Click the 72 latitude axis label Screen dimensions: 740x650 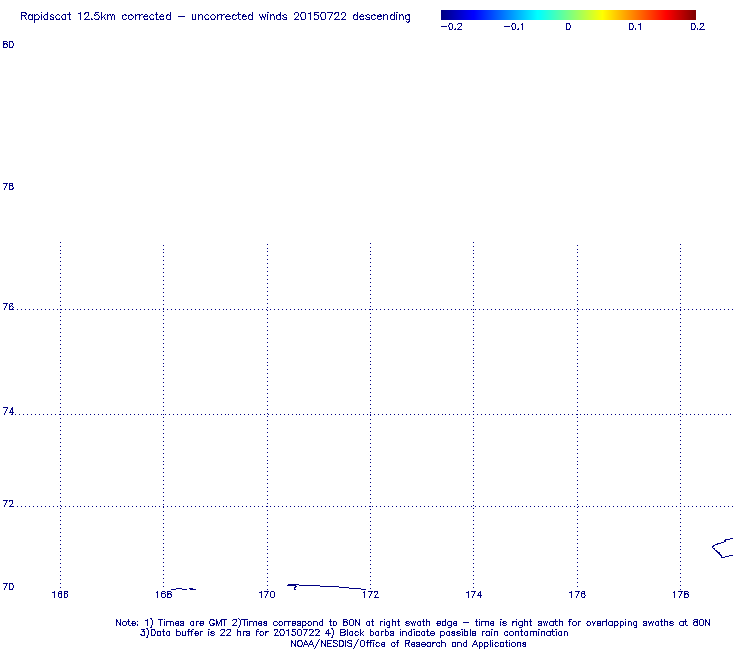point(8,504)
